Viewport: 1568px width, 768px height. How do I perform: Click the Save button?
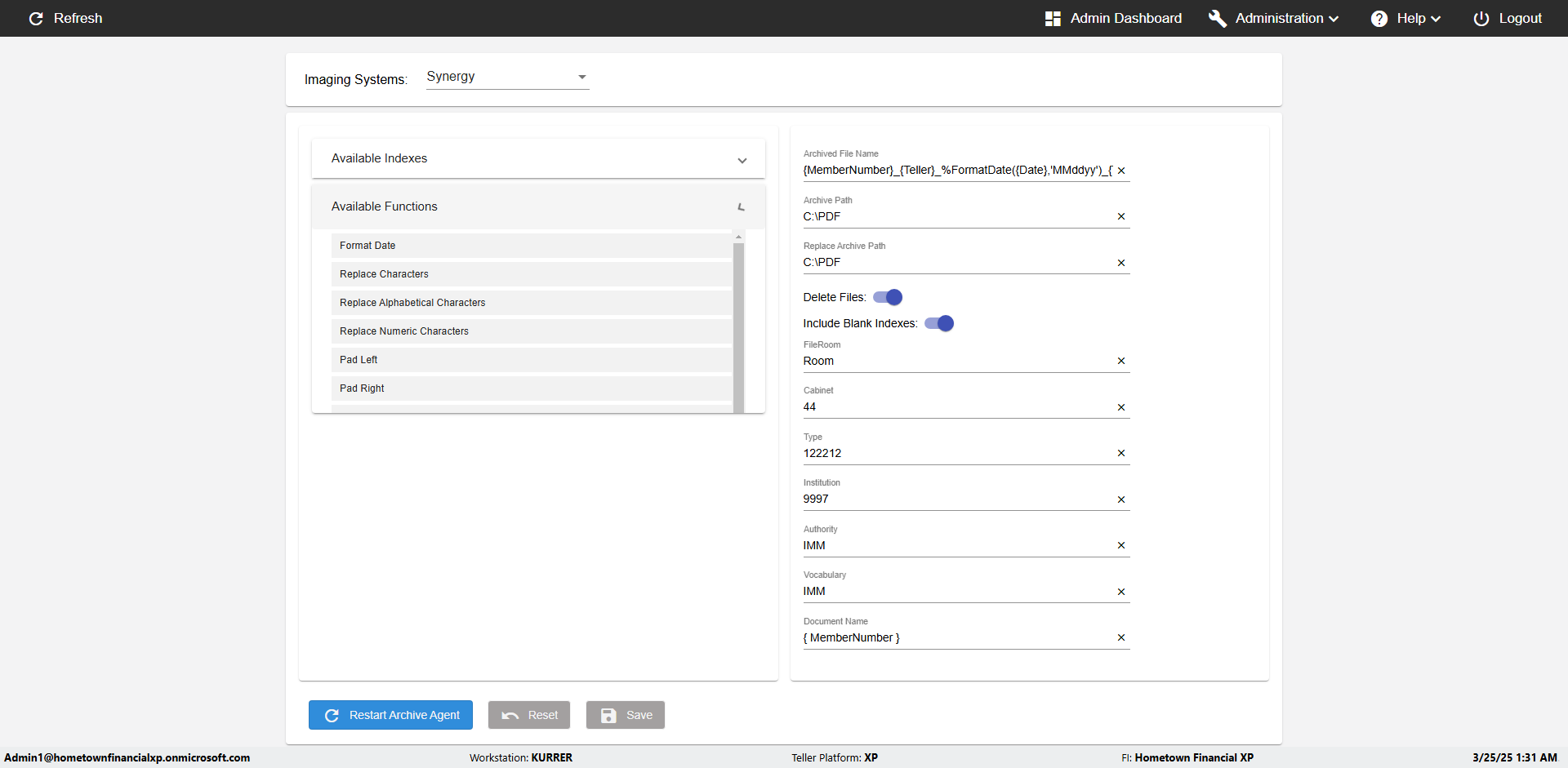[625, 715]
